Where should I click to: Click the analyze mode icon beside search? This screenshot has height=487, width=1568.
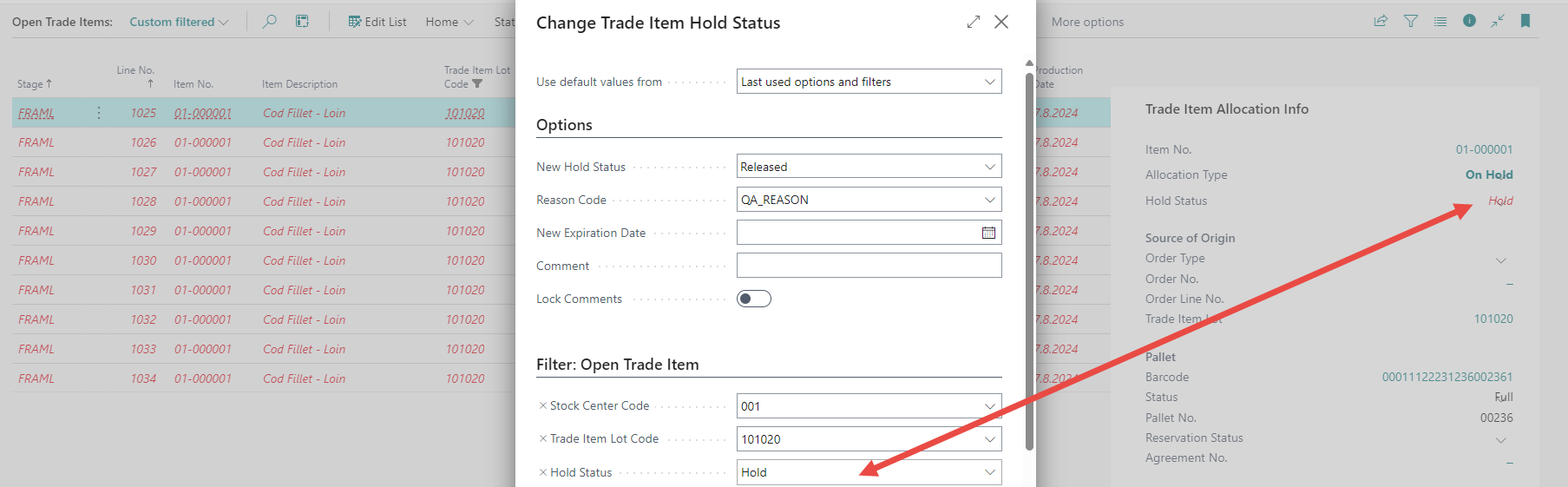click(302, 22)
